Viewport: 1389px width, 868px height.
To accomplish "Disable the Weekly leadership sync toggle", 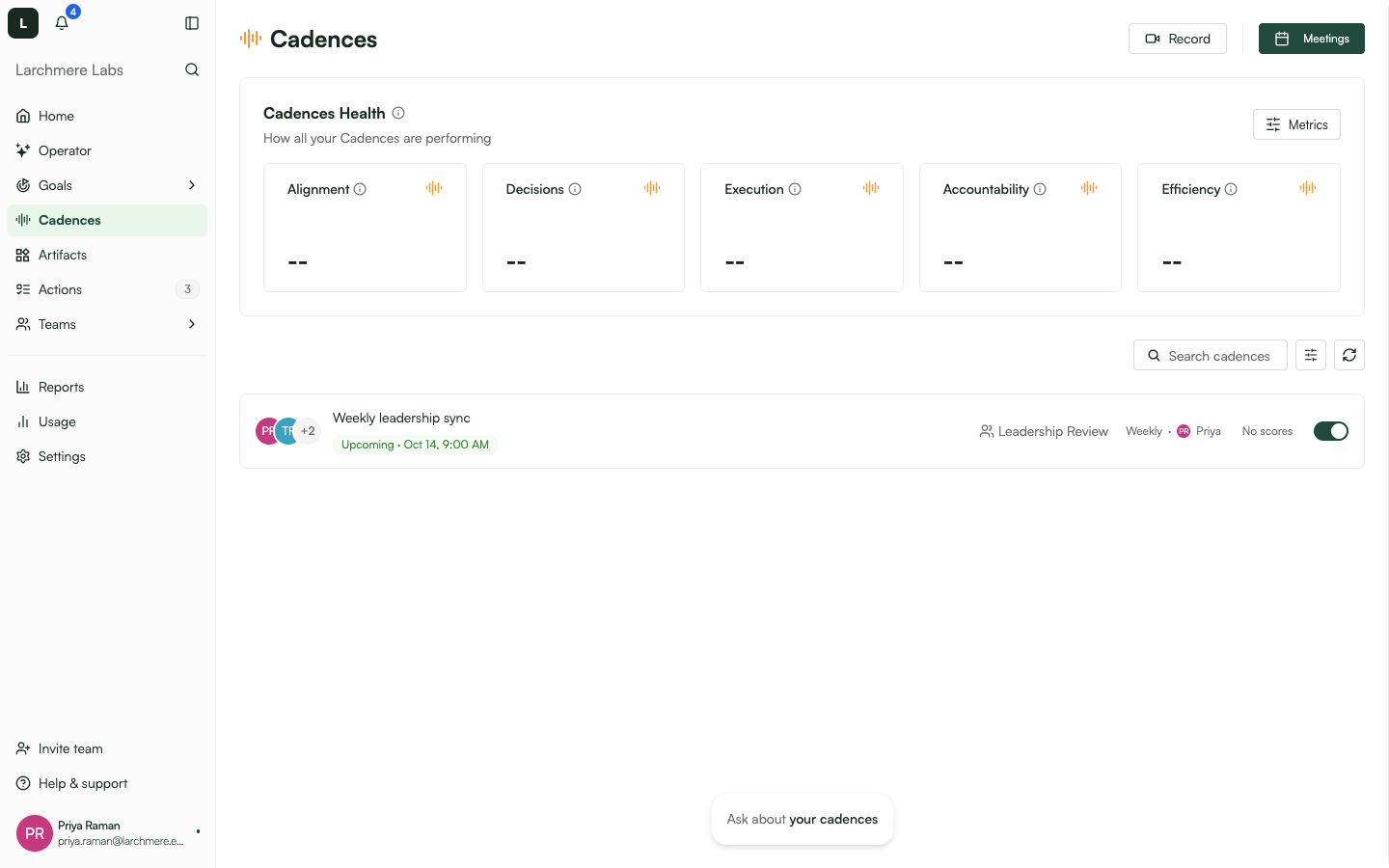I will 1331,431.
